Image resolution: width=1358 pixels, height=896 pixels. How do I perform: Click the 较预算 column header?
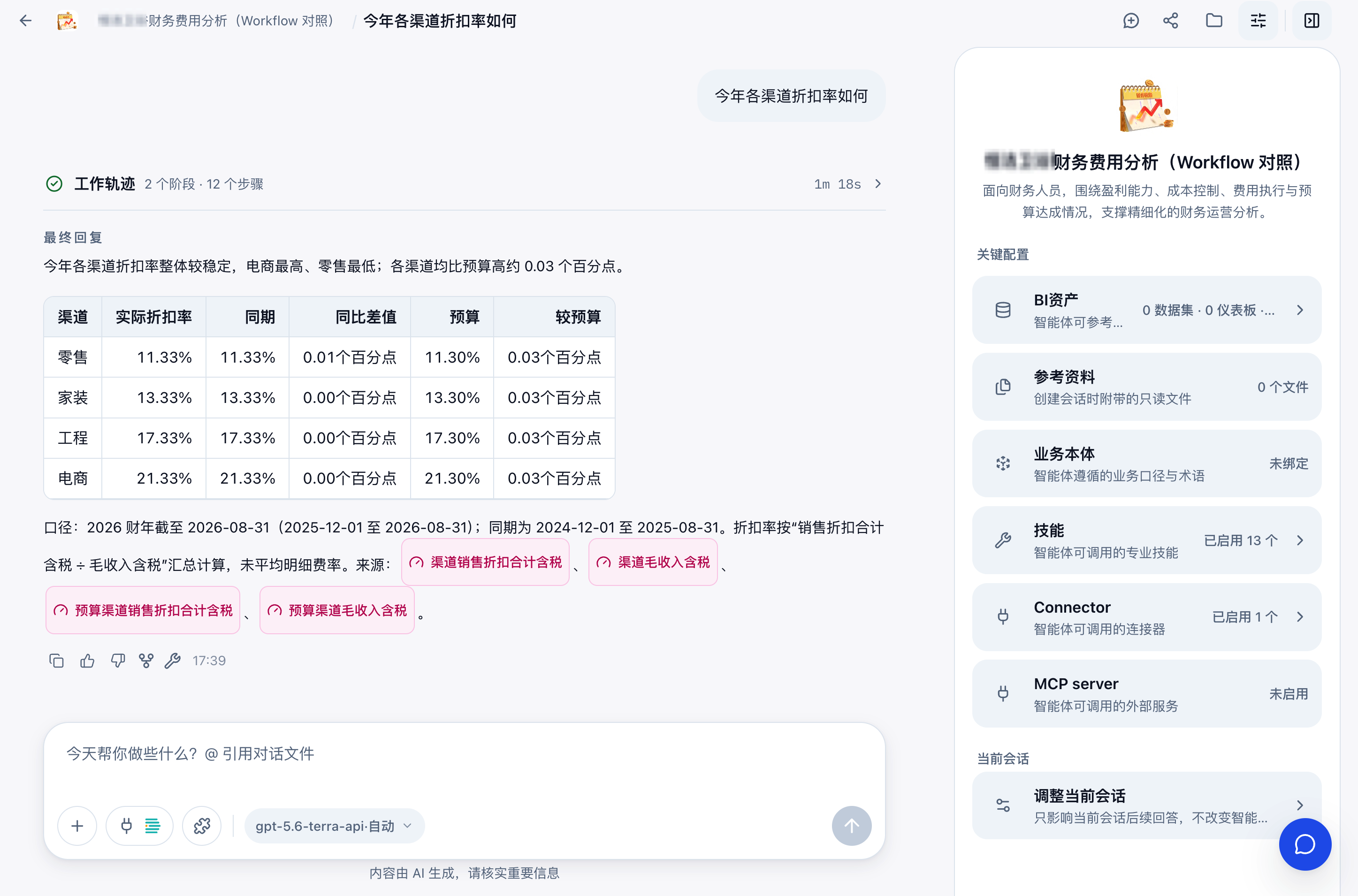tap(554, 317)
